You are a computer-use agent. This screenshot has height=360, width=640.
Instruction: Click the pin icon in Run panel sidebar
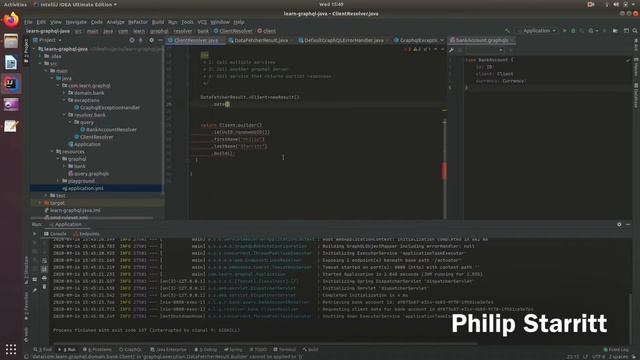click(35, 290)
